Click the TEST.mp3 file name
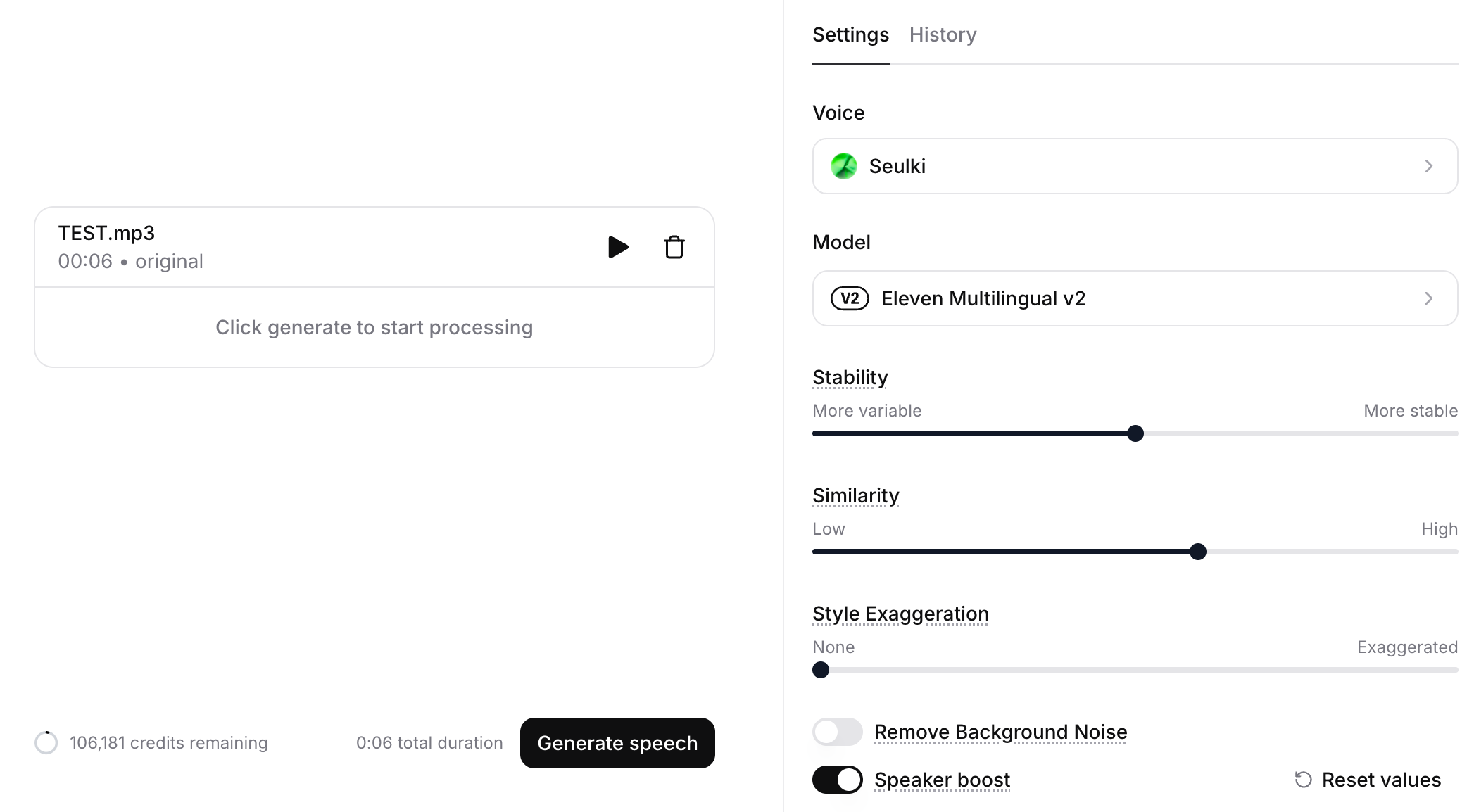 tap(106, 233)
